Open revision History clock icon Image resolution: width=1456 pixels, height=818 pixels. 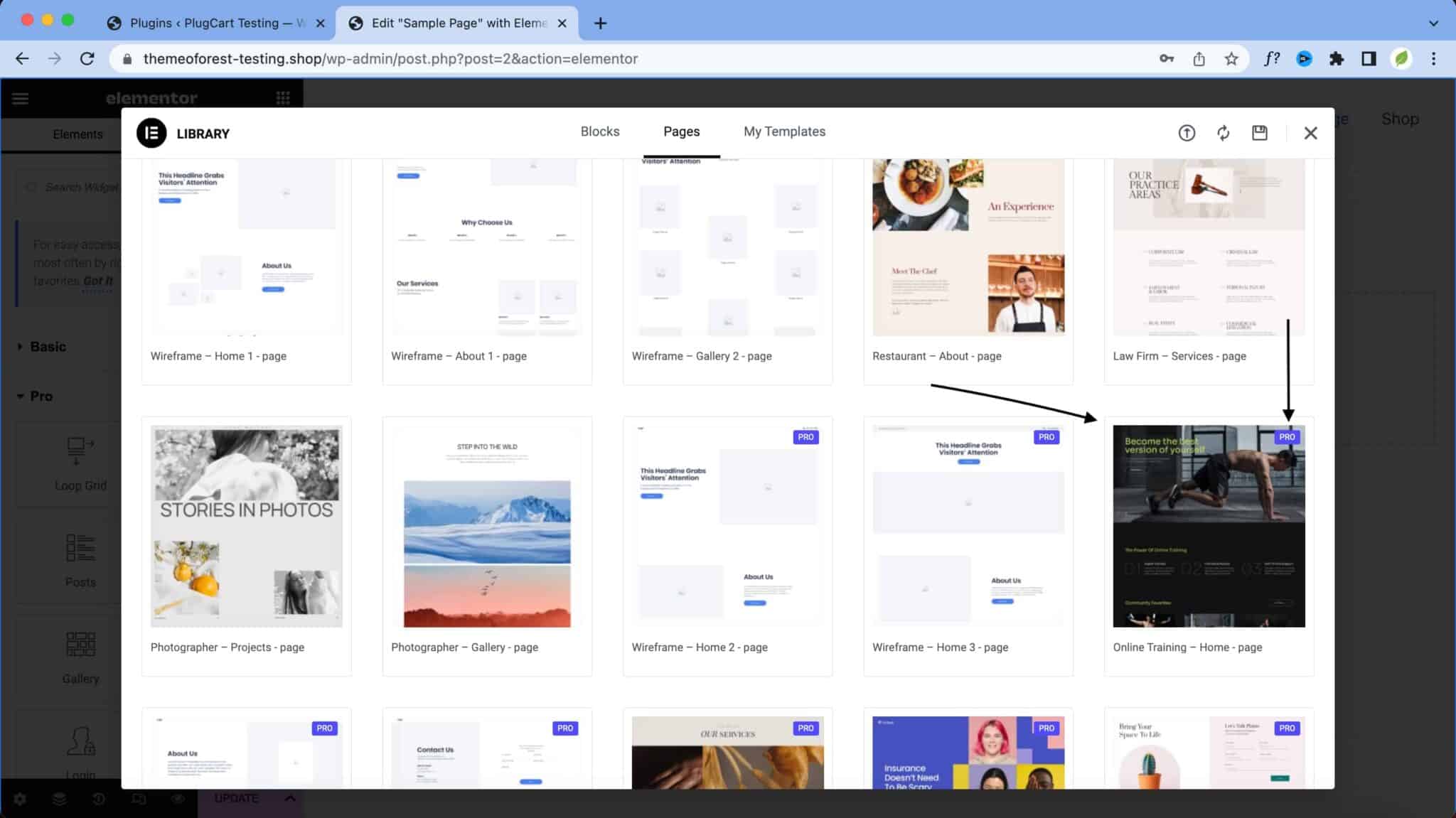click(x=99, y=799)
